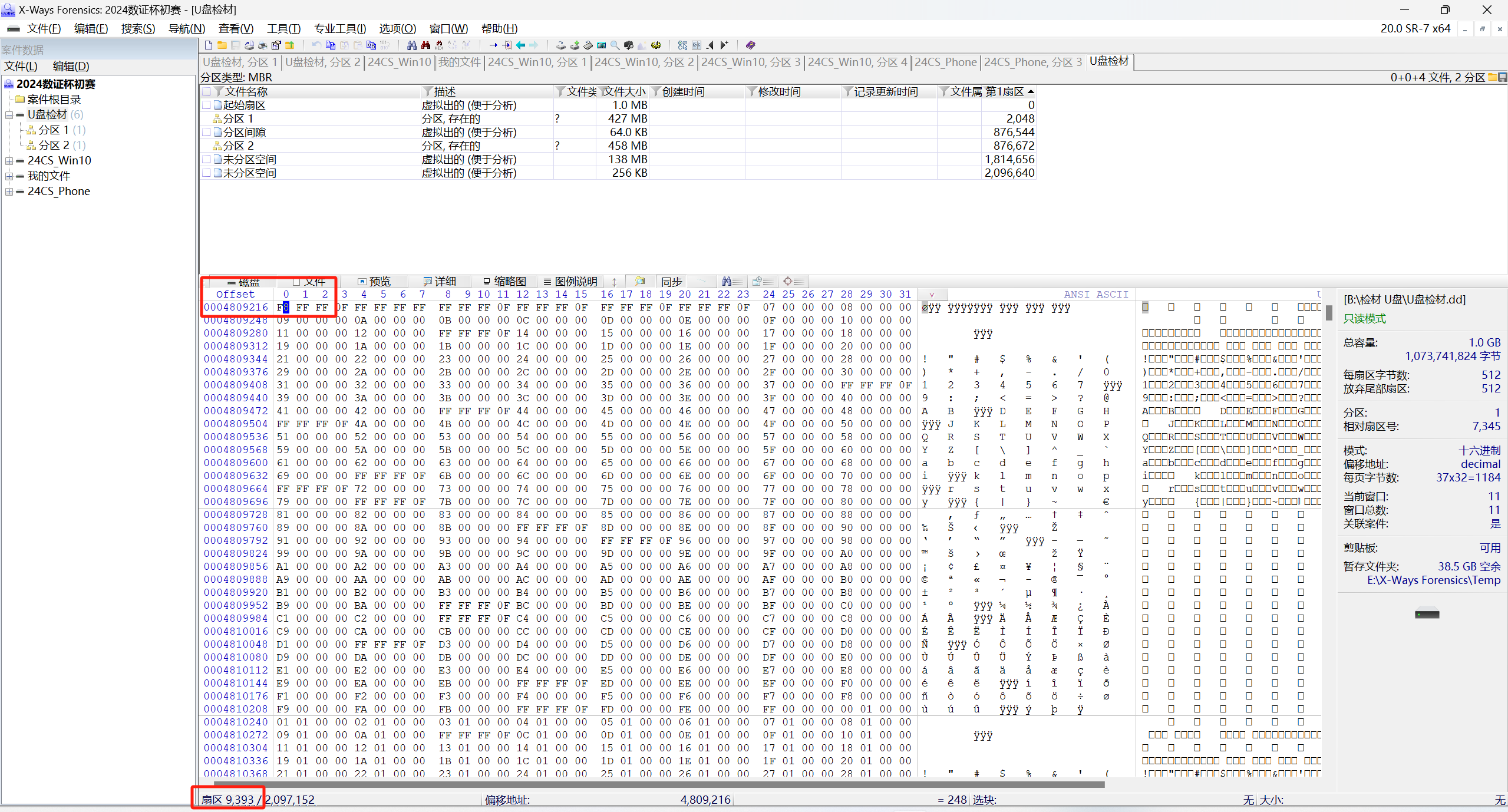Tick the checkbox for 分区间隙 entry

pyautogui.click(x=206, y=132)
